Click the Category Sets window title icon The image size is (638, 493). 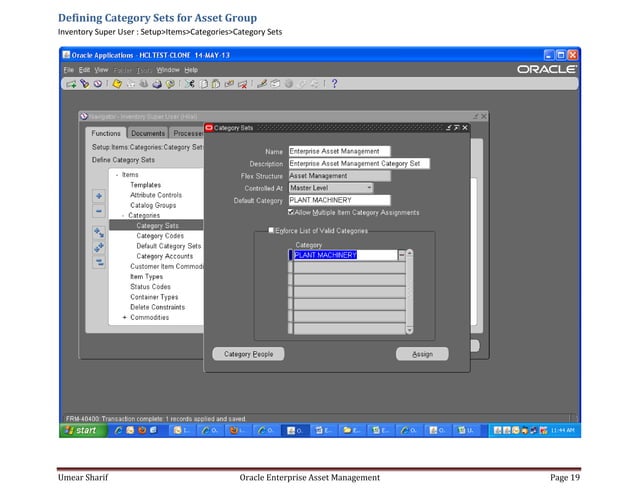point(209,128)
